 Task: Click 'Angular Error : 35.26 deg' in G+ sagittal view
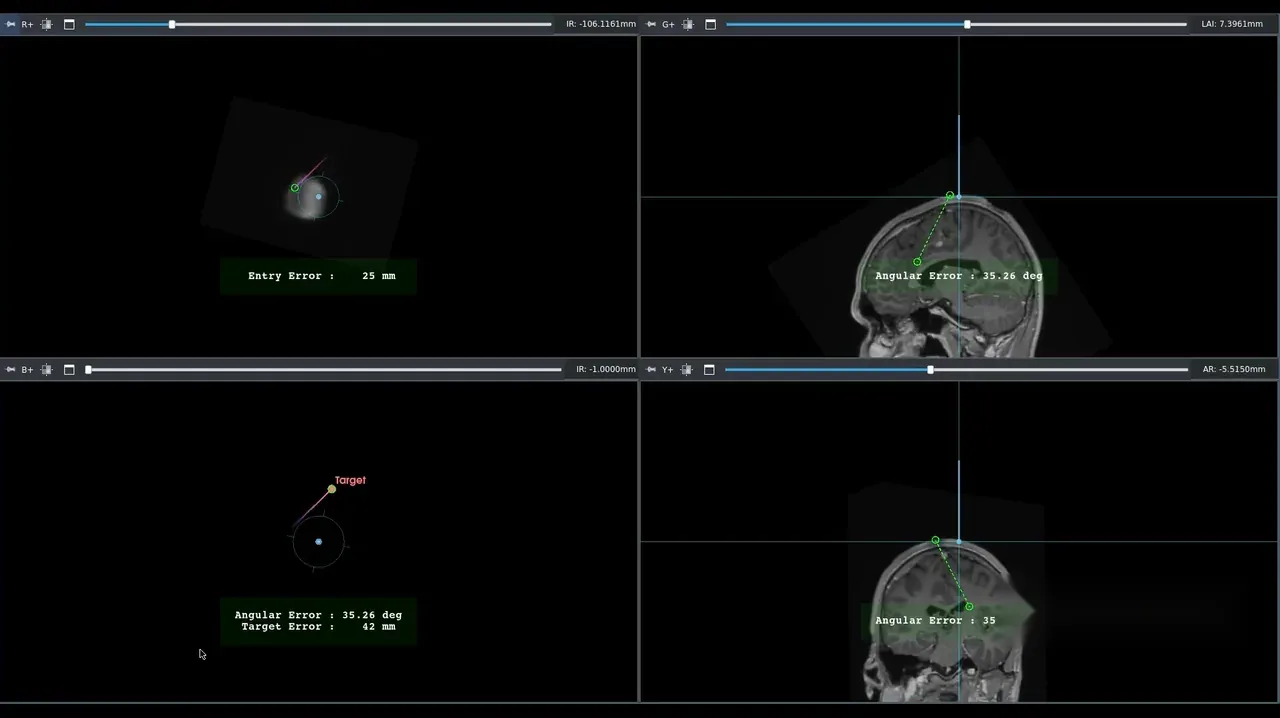tap(959, 276)
